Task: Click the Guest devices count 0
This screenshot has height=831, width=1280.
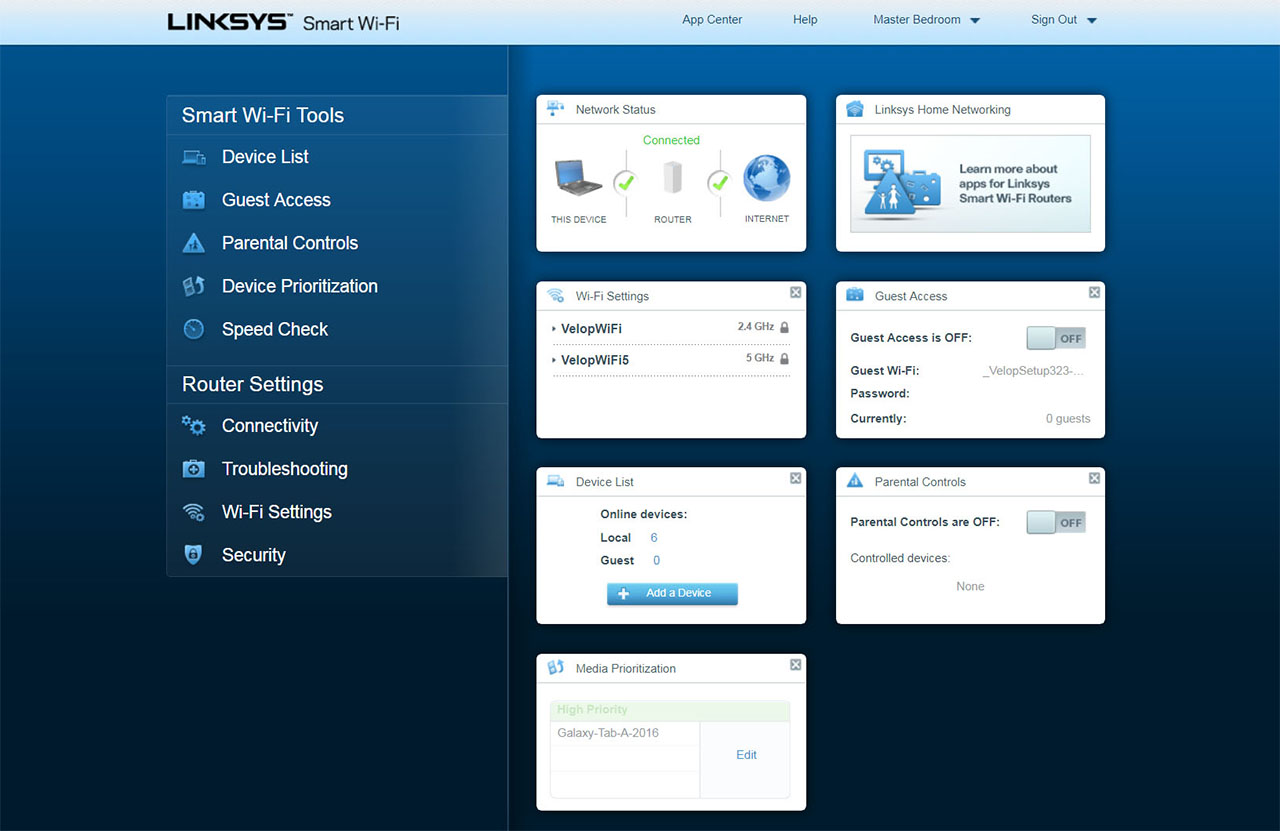Action: pyautogui.click(x=656, y=561)
